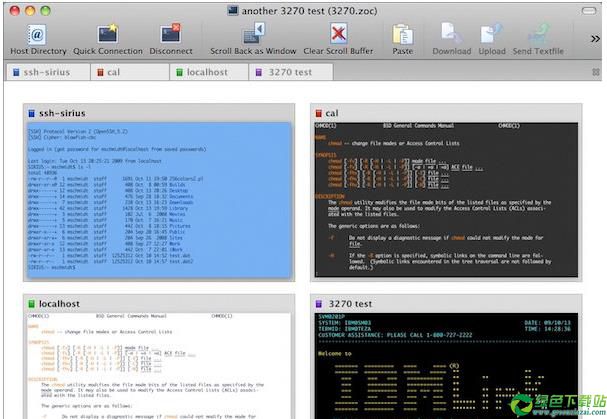Click the toolbar toggle pill in title bar
The width and height of the screenshot is (607, 419).
[589, 11]
